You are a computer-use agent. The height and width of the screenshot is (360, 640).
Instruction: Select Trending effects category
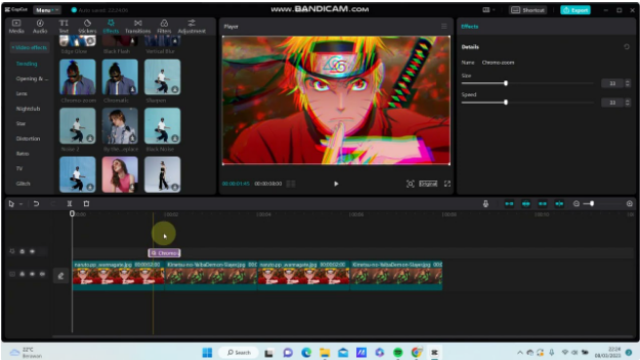27,64
